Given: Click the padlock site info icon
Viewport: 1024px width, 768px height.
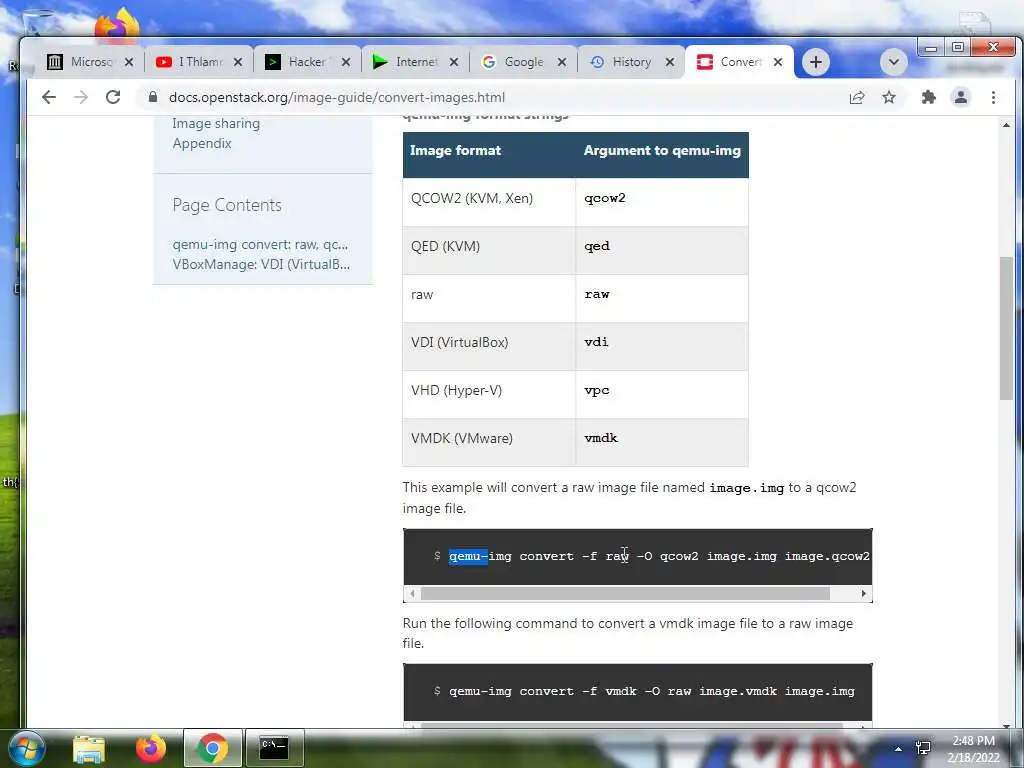Looking at the screenshot, I should point(153,97).
